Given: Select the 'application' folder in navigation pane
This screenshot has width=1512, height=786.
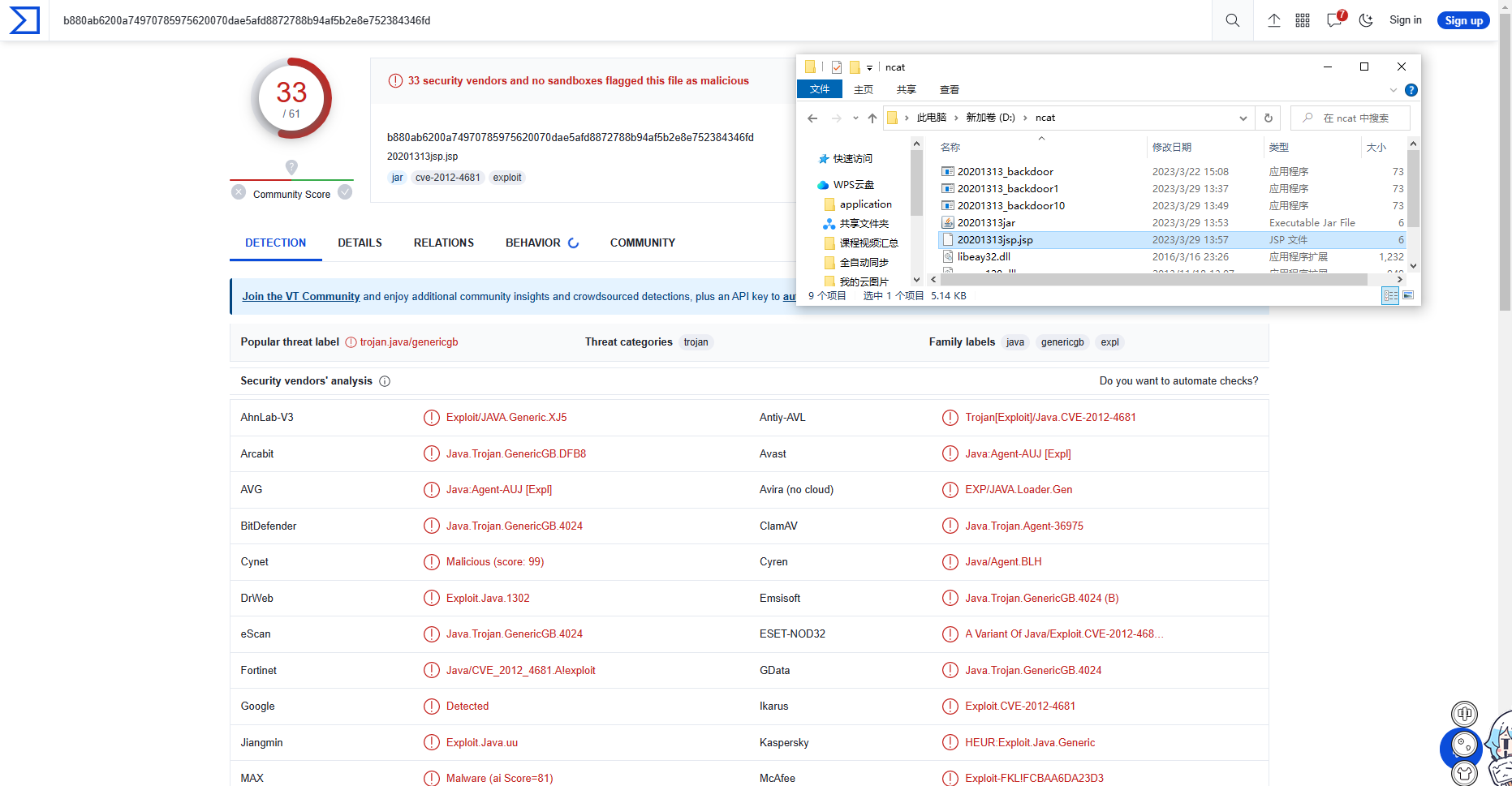Looking at the screenshot, I should tap(865, 204).
